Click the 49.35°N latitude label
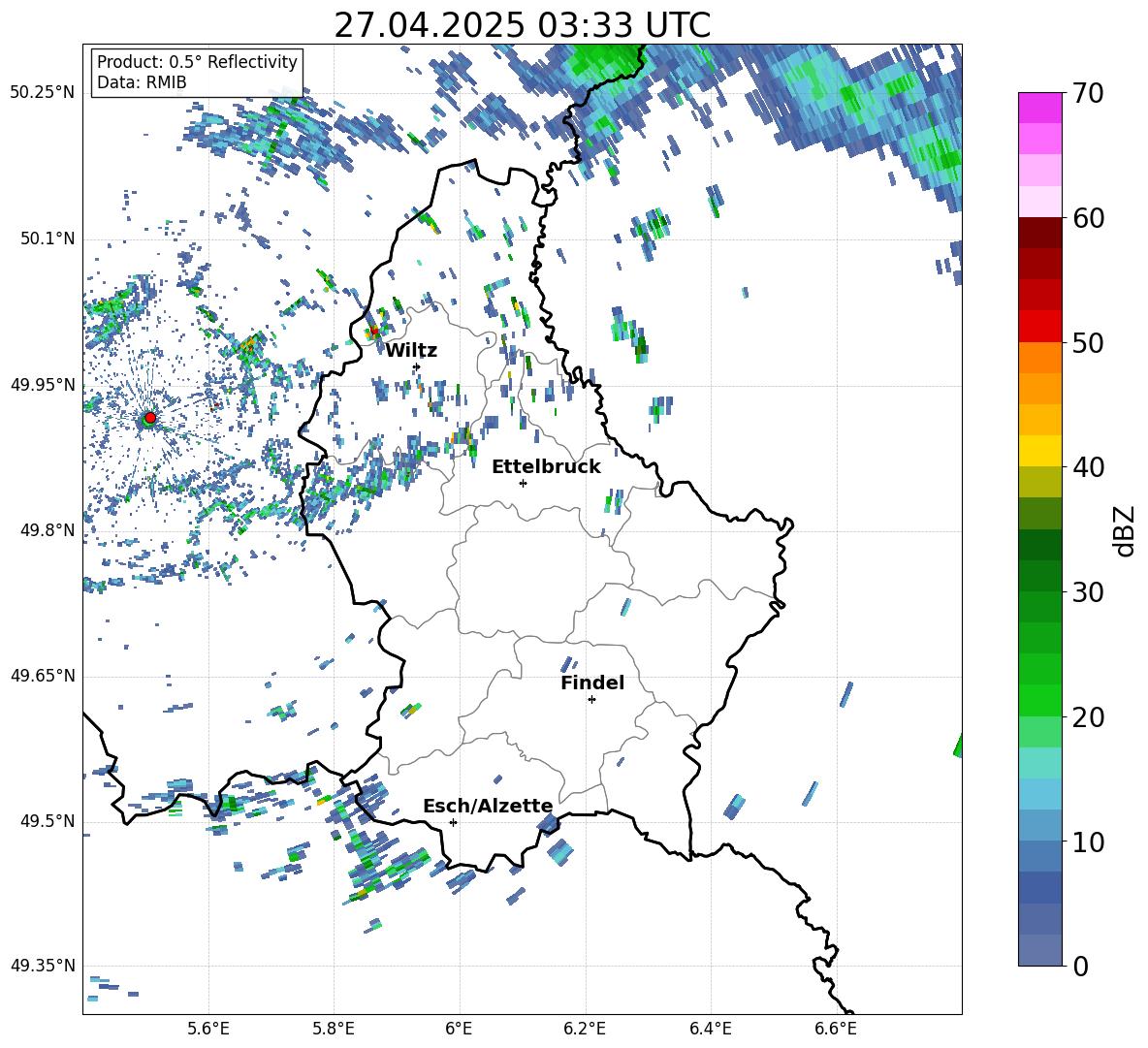The width and height of the screenshot is (1148, 1048). pos(43,966)
